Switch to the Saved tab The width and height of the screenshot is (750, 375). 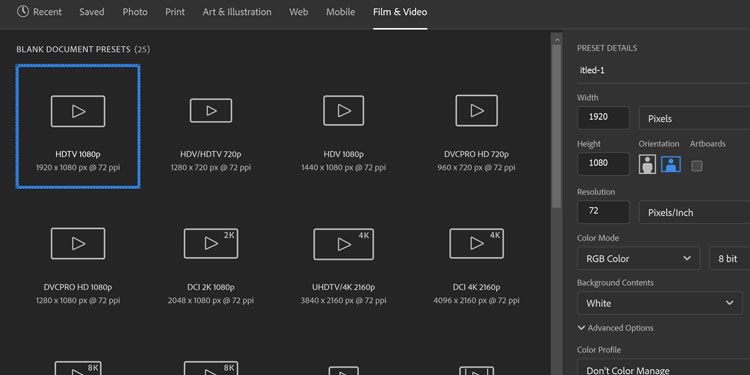pyautogui.click(x=92, y=12)
